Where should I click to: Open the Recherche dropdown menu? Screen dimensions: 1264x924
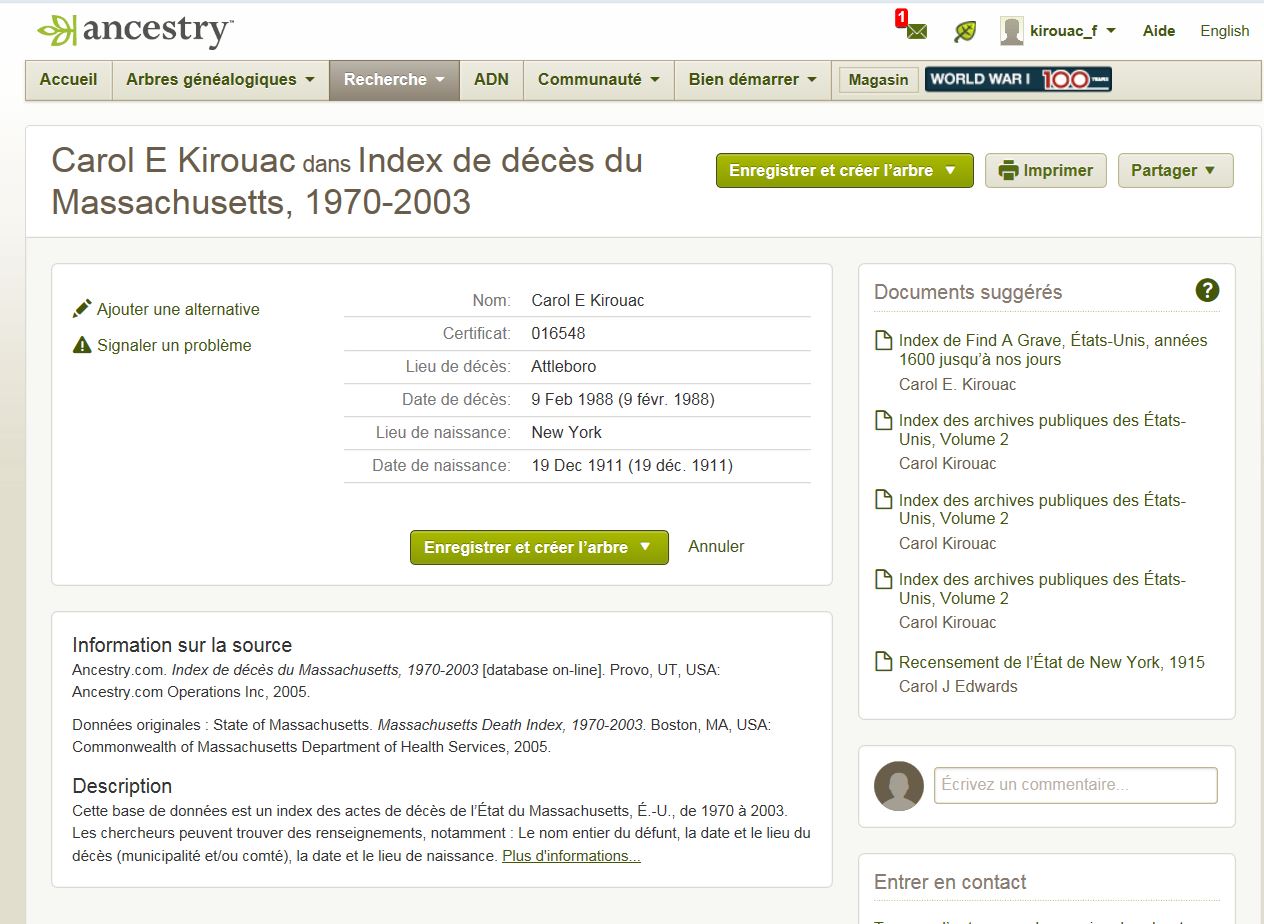click(394, 80)
